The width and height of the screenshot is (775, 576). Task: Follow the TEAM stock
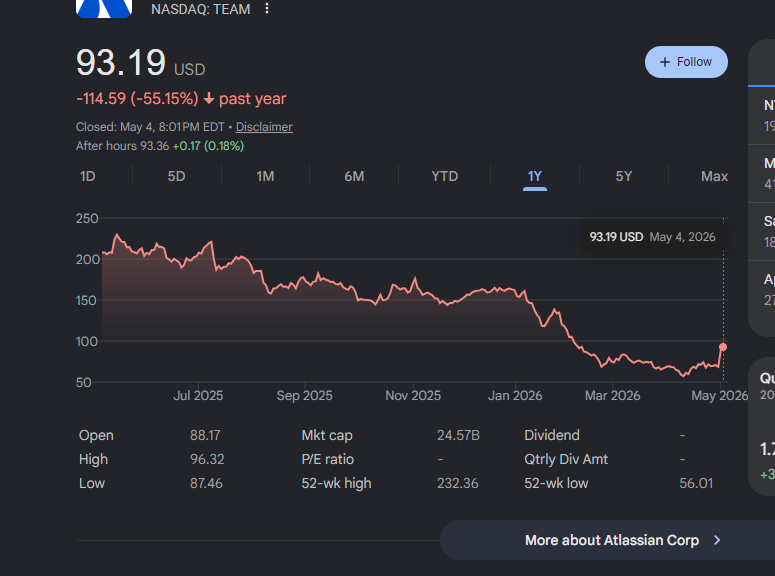pyautogui.click(x=686, y=62)
